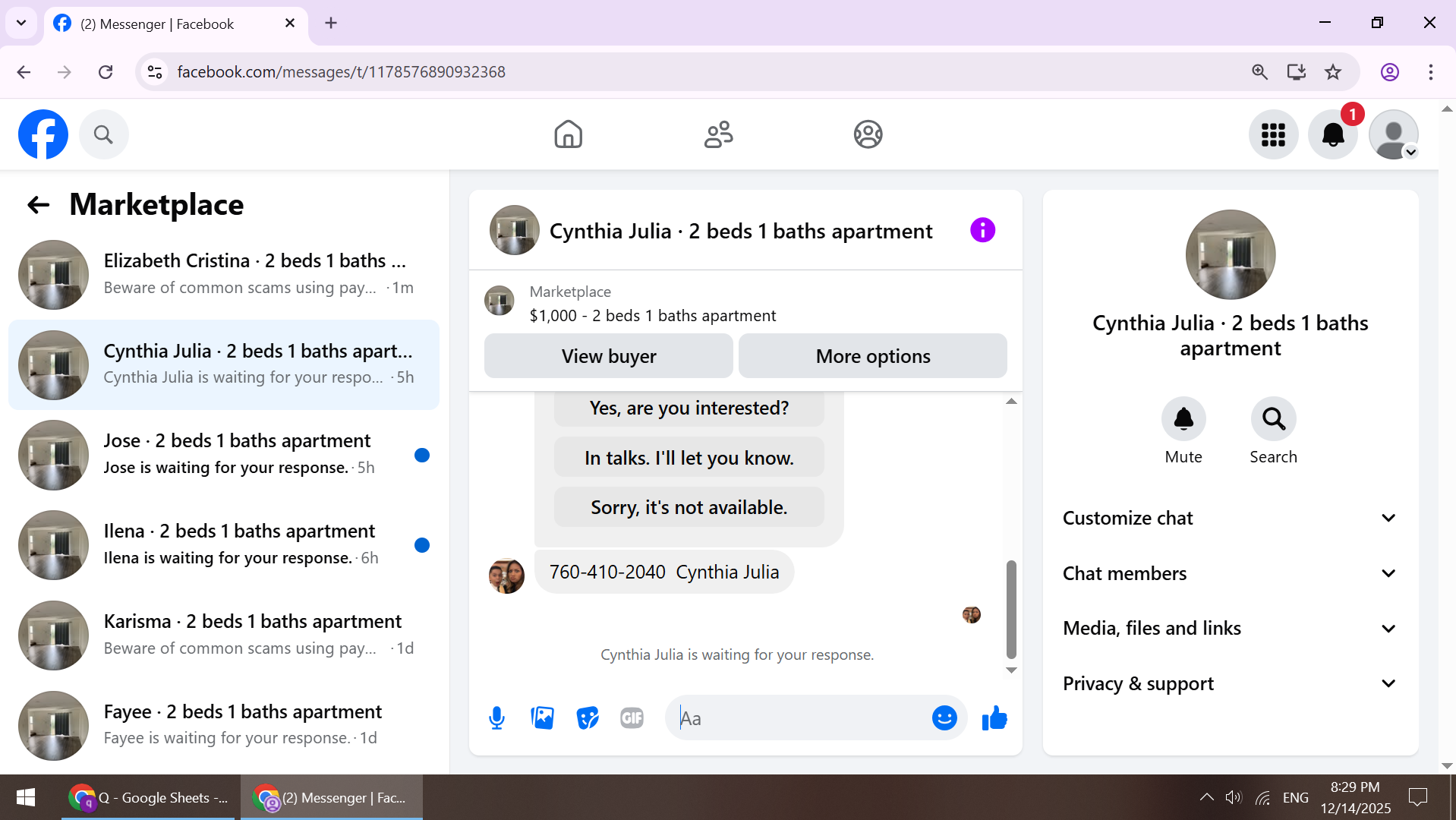1456x820 pixels.
Task: Open the browser zoom icon in address bar
Action: pos(1259,72)
